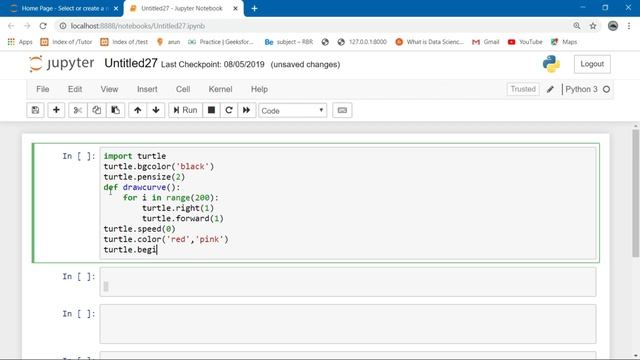Open a new browser tab
Screen dimensions: 640x360
tap(254, 8)
